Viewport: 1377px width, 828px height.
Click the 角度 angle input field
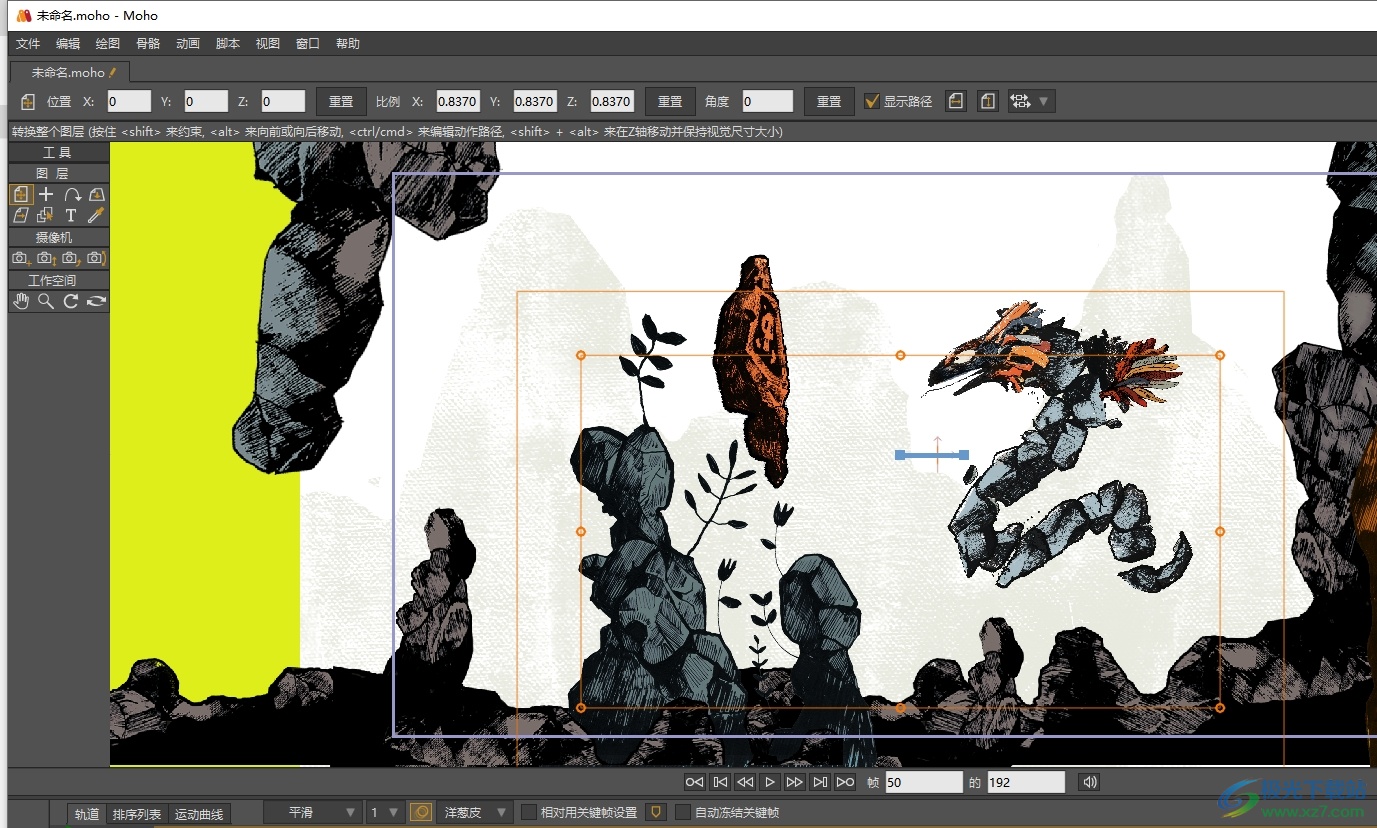point(767,101)
